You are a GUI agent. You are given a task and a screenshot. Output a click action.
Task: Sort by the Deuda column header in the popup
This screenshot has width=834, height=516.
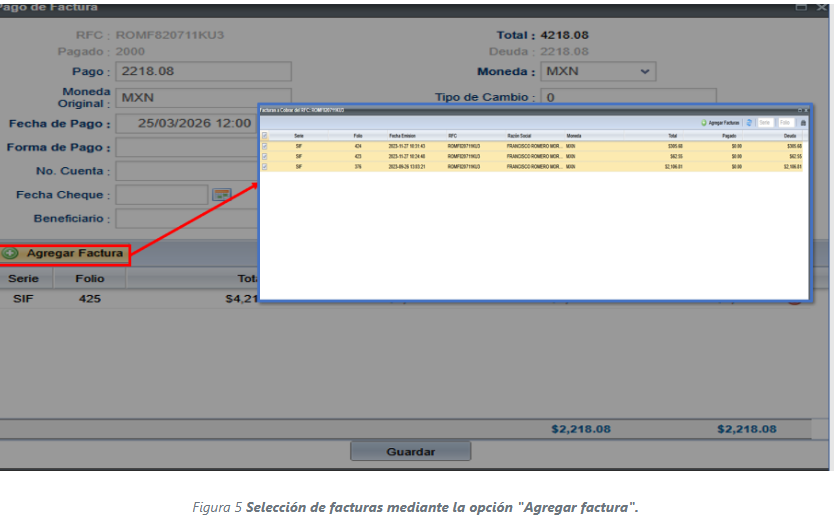tap(790, 135)
